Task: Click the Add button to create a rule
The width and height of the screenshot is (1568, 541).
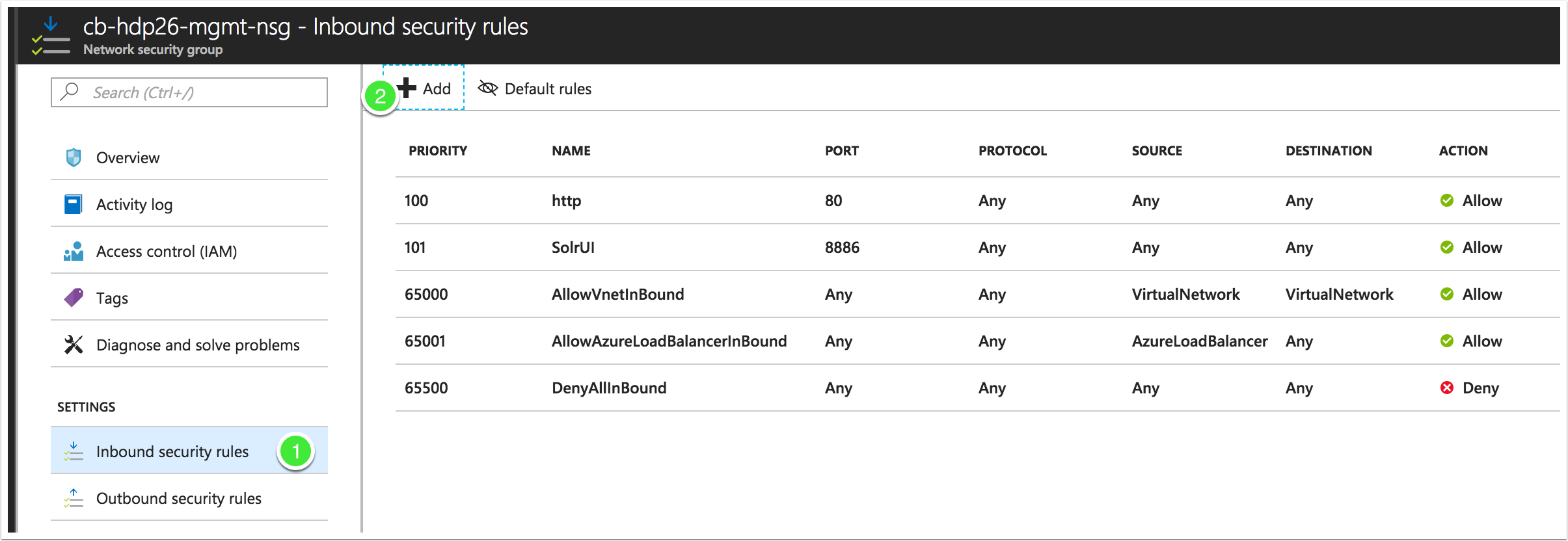Action: tap(424, 88)
